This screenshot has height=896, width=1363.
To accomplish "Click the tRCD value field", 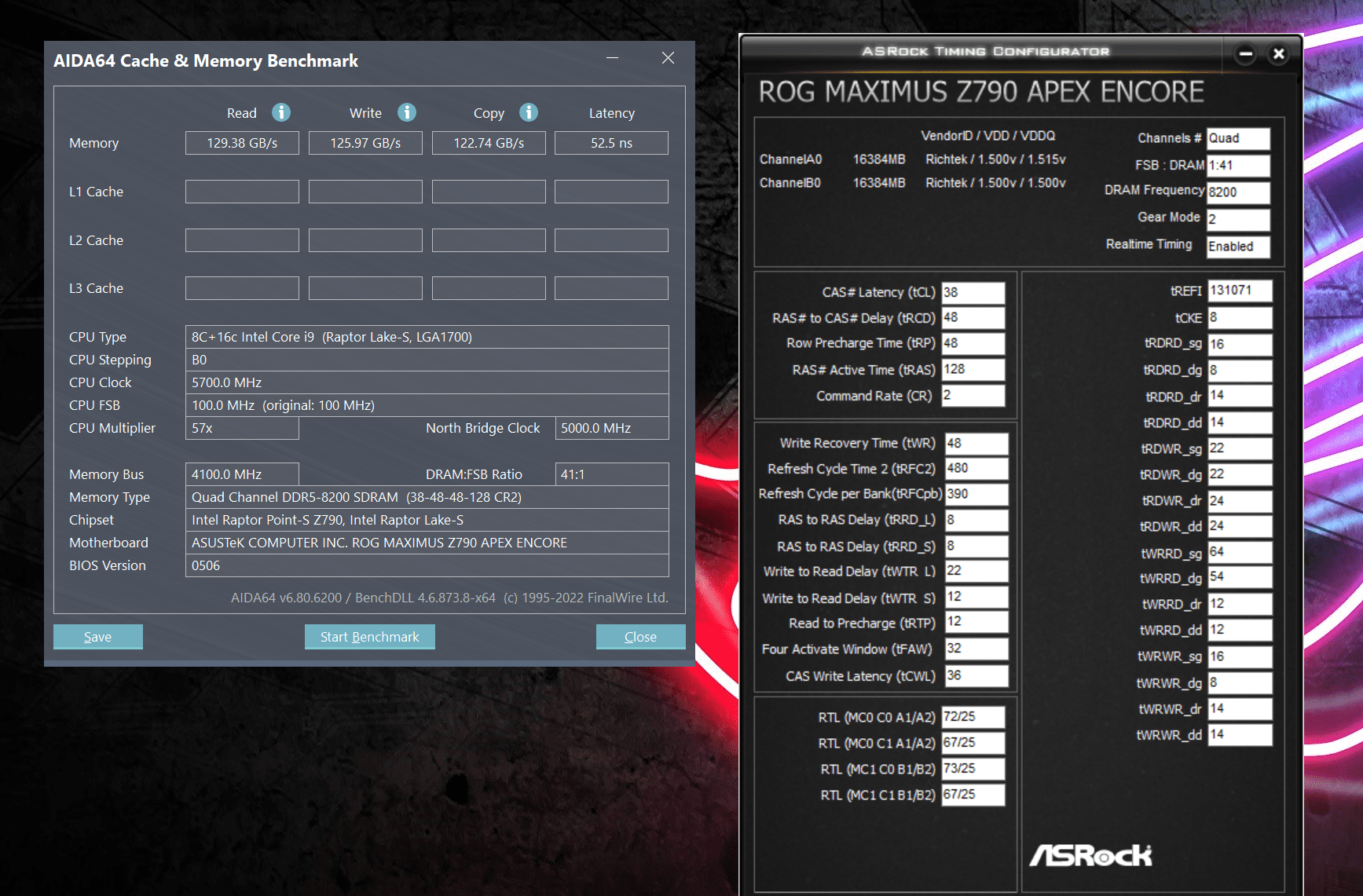I will pos(973,317).
